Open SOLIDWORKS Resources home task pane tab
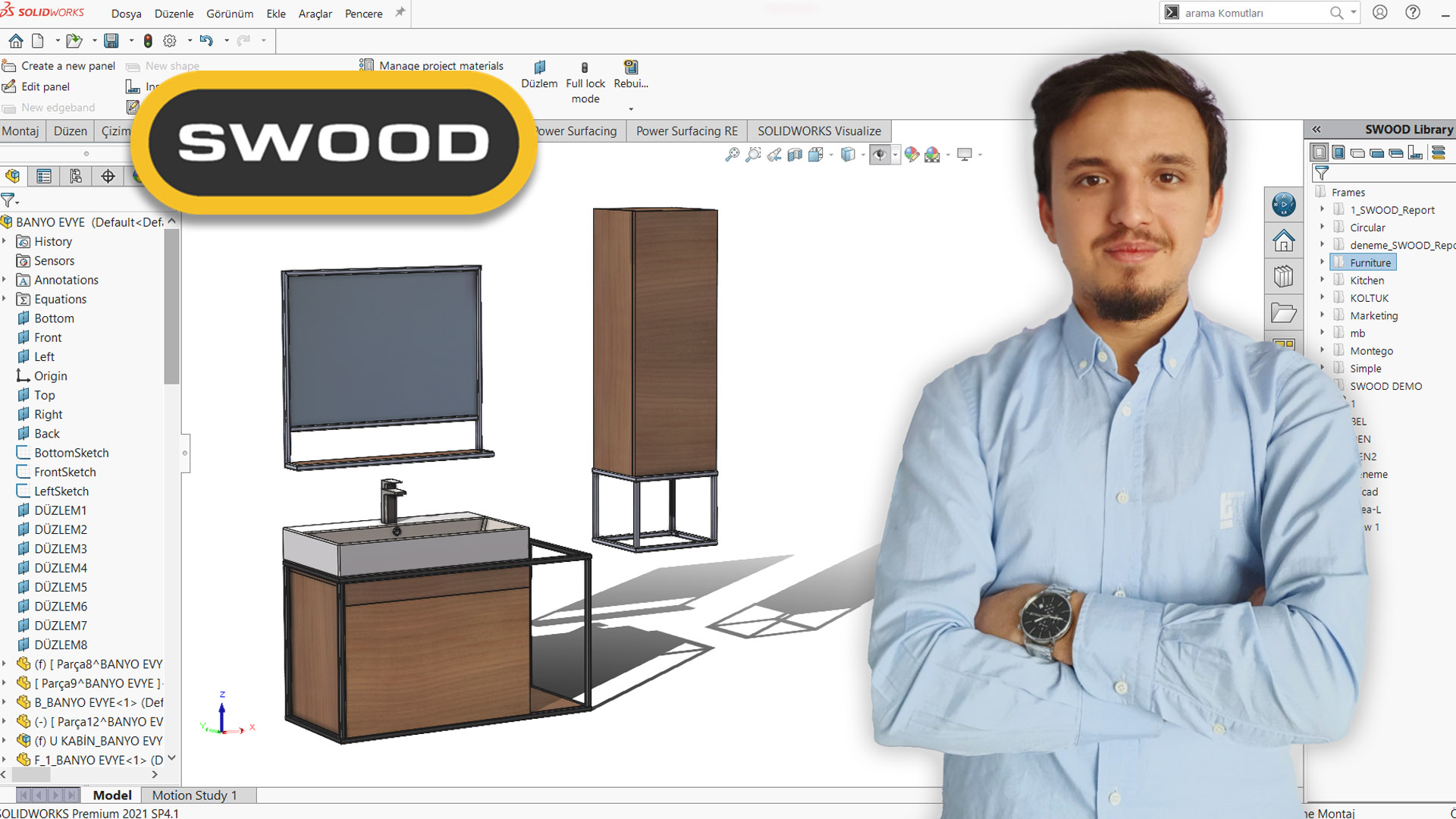 click(x=1283, y=240)
